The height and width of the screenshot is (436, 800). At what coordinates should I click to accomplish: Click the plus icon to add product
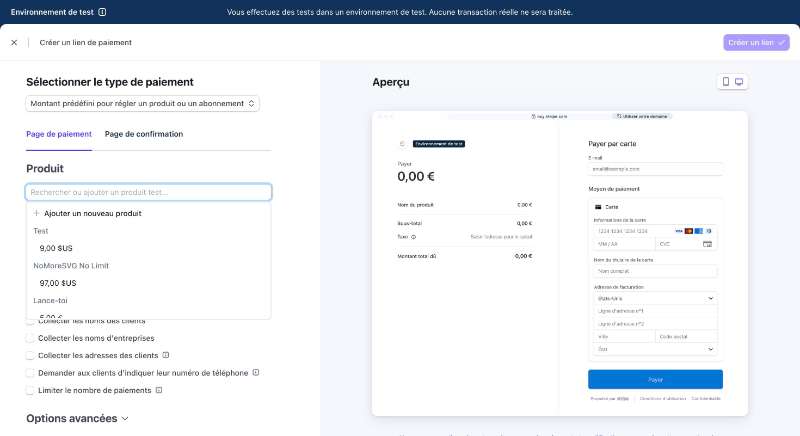point(36,213)
